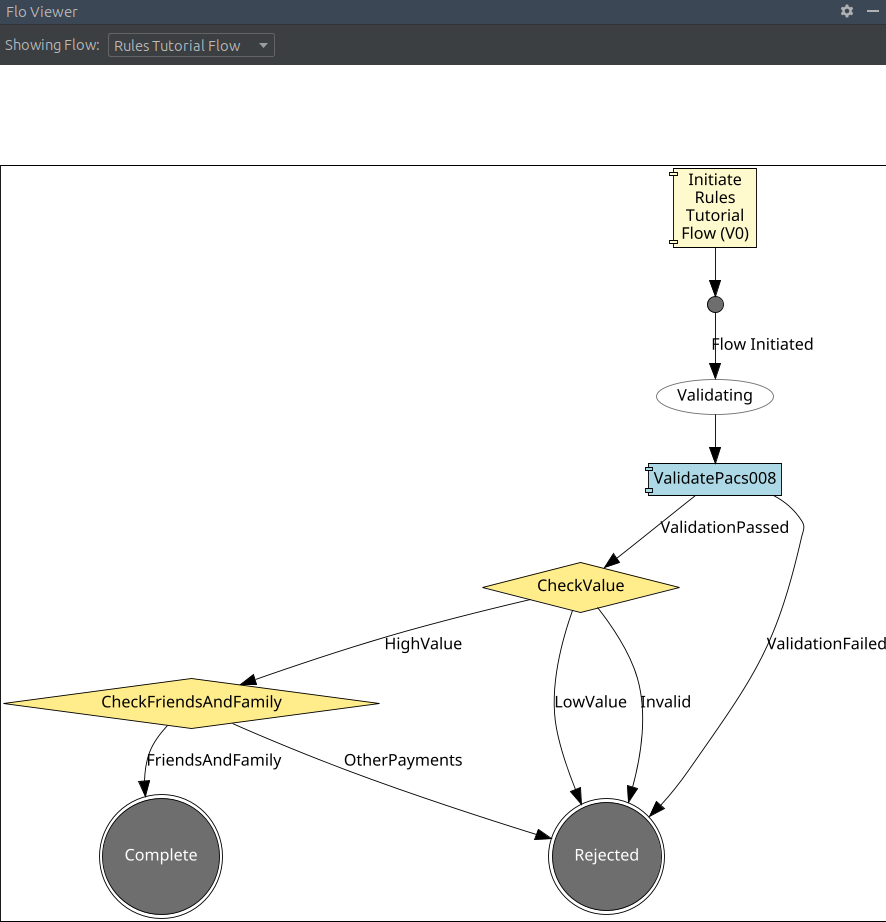Hide the Flo Viewer panel
This screenshot has height=922, width=886.
point(872,11)
